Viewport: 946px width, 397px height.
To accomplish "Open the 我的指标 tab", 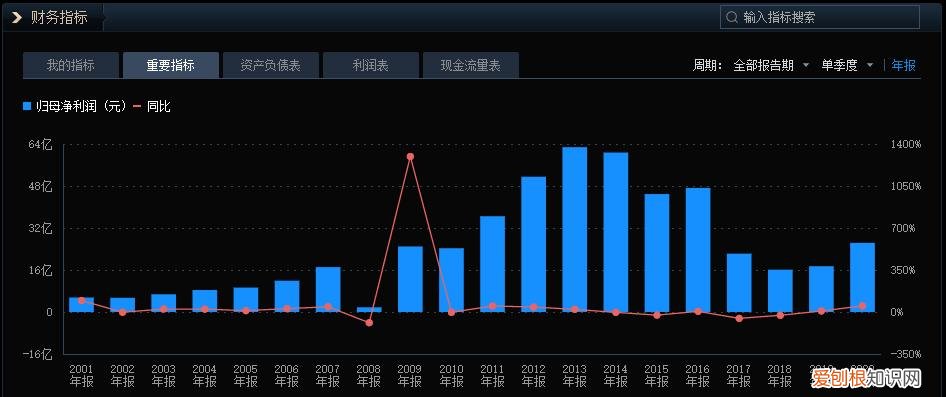I will coord(71,65).
